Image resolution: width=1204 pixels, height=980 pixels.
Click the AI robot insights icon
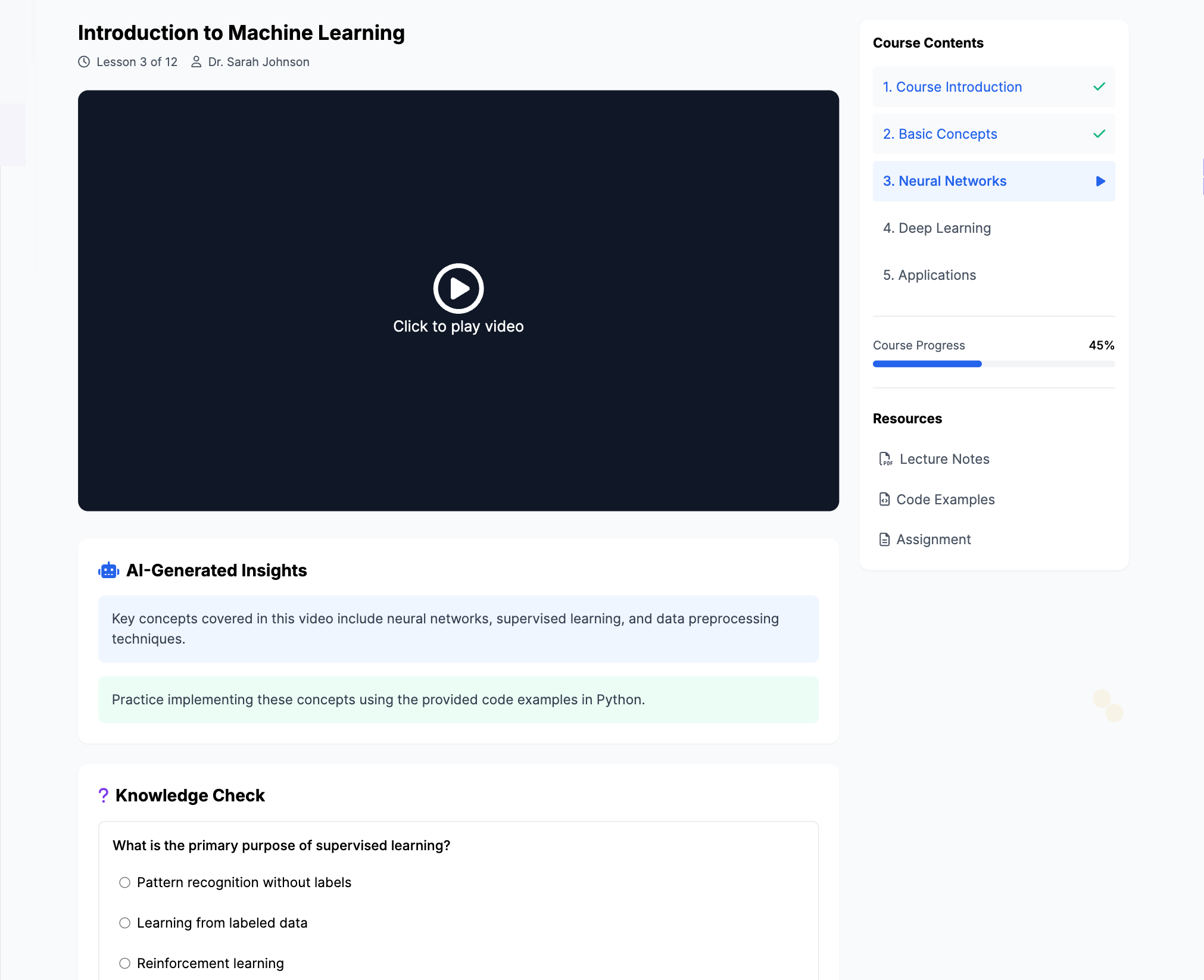(108, 570)
